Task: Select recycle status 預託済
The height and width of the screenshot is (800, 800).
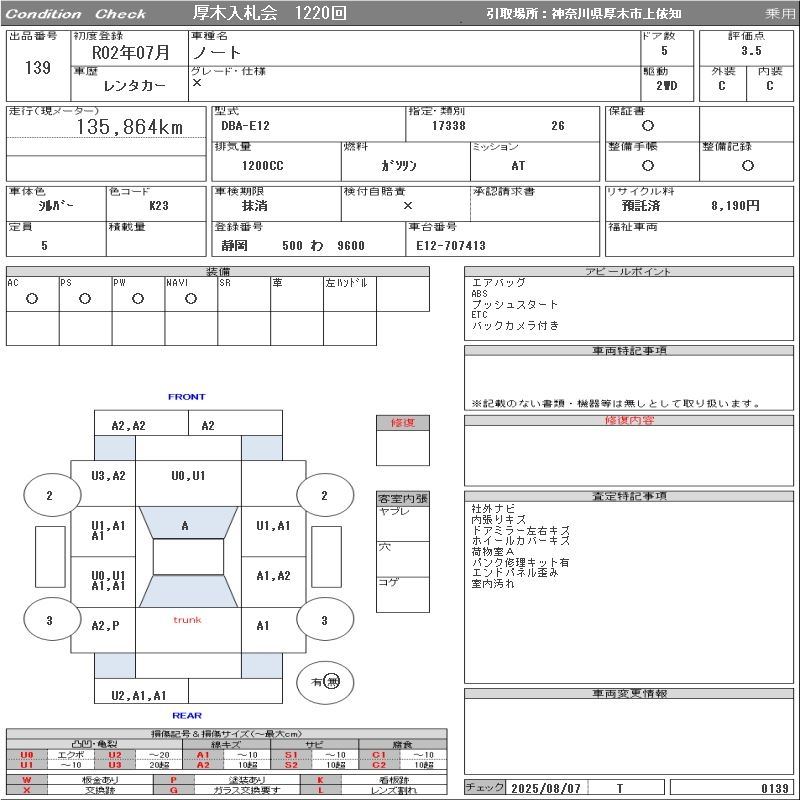Action: (x=641, y=206)
